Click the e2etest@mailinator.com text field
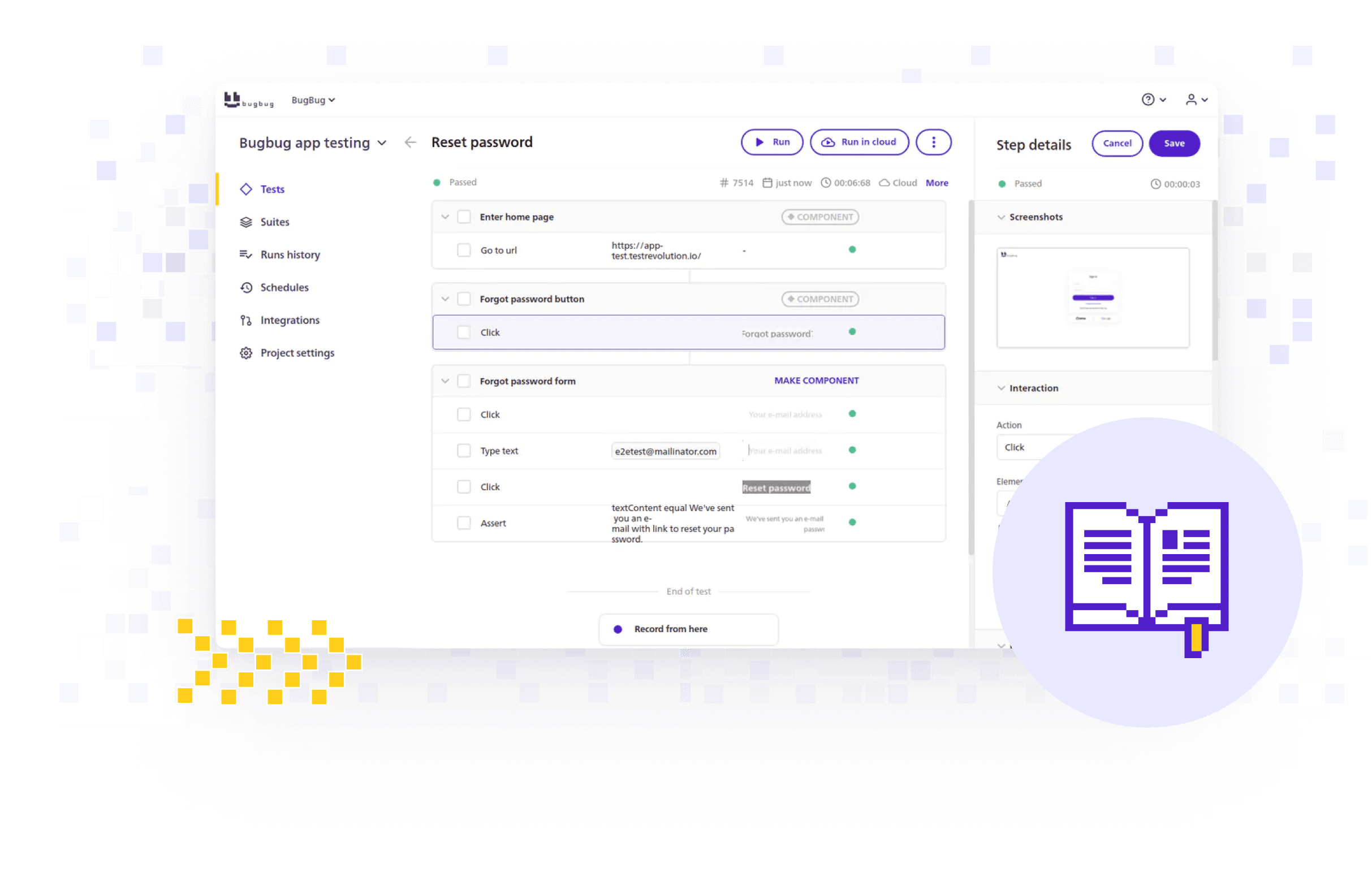The width and height of the screenshot is (1372, 873). click(666, 451)
